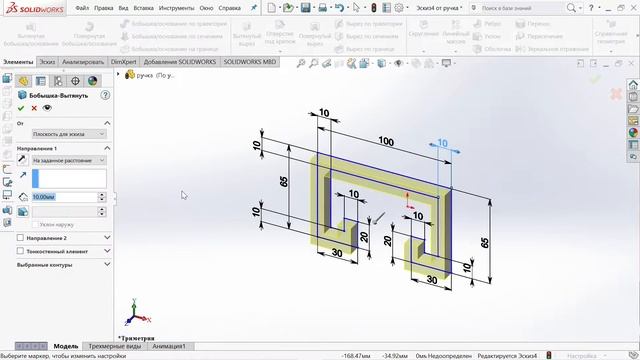This screenshot has height=360, width=640.
Task: Click the Select cursor tool icon
Action: coord(356,8)
